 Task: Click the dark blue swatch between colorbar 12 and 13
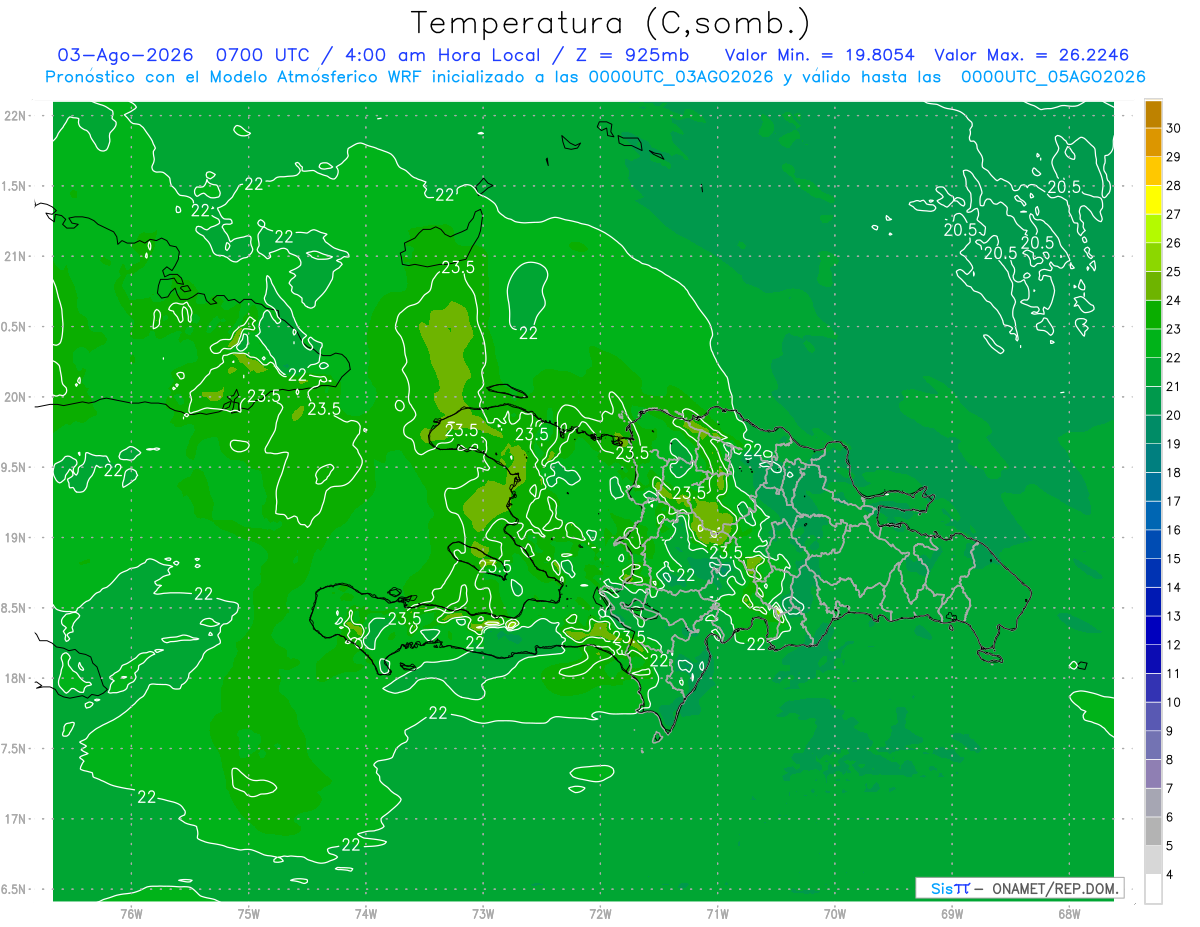tap(1153, 630)
